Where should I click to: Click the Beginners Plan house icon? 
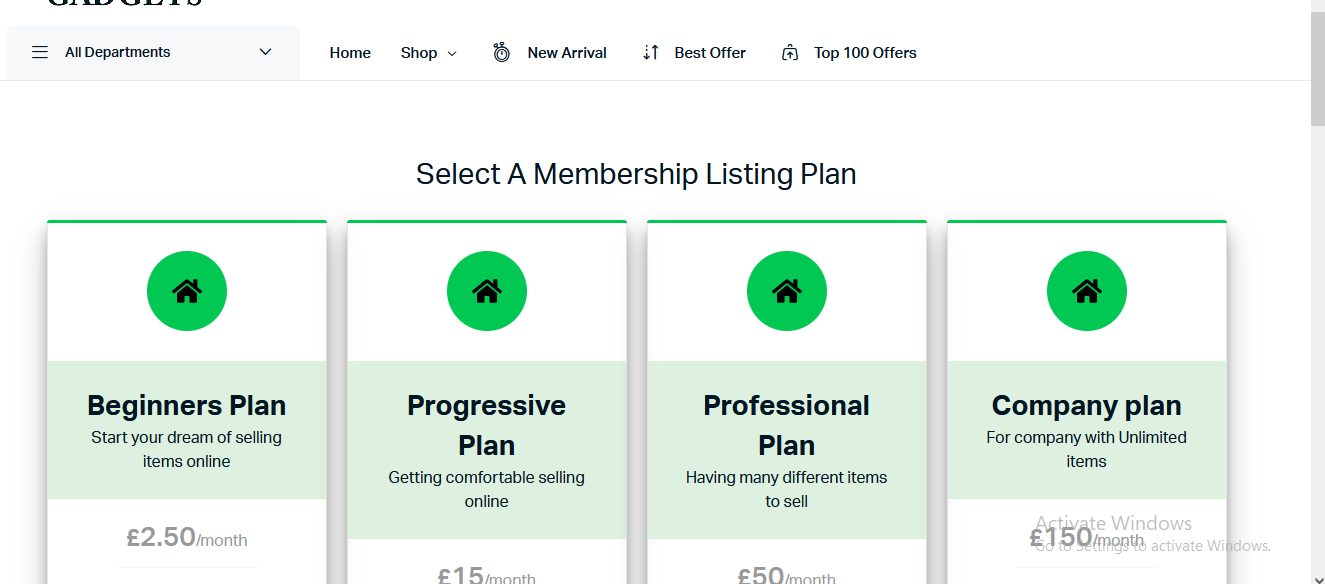pos(187,291)
